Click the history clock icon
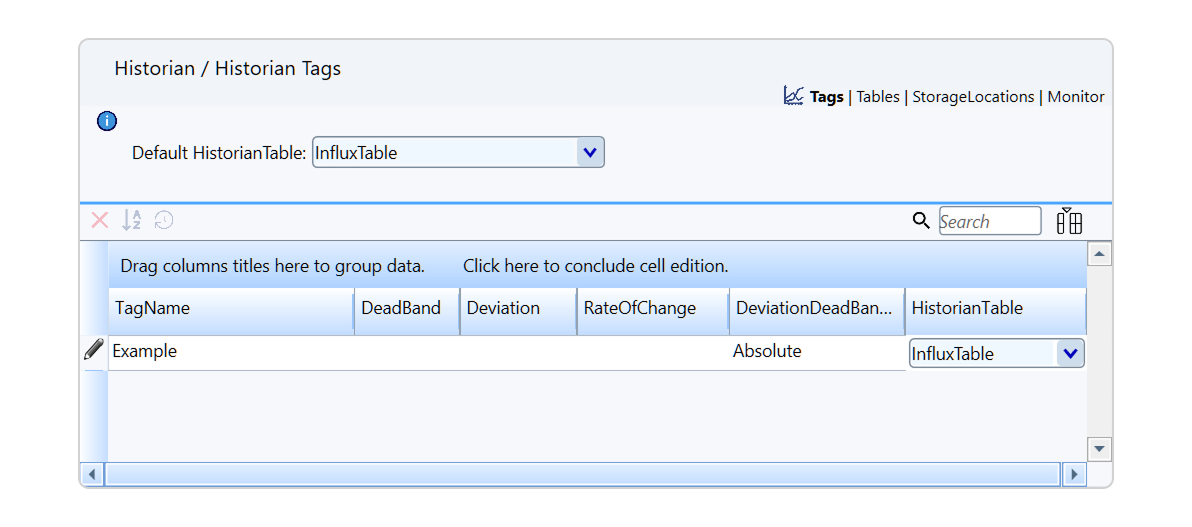The width and height of the screenshot is (1192, 527). coord(164,221)
